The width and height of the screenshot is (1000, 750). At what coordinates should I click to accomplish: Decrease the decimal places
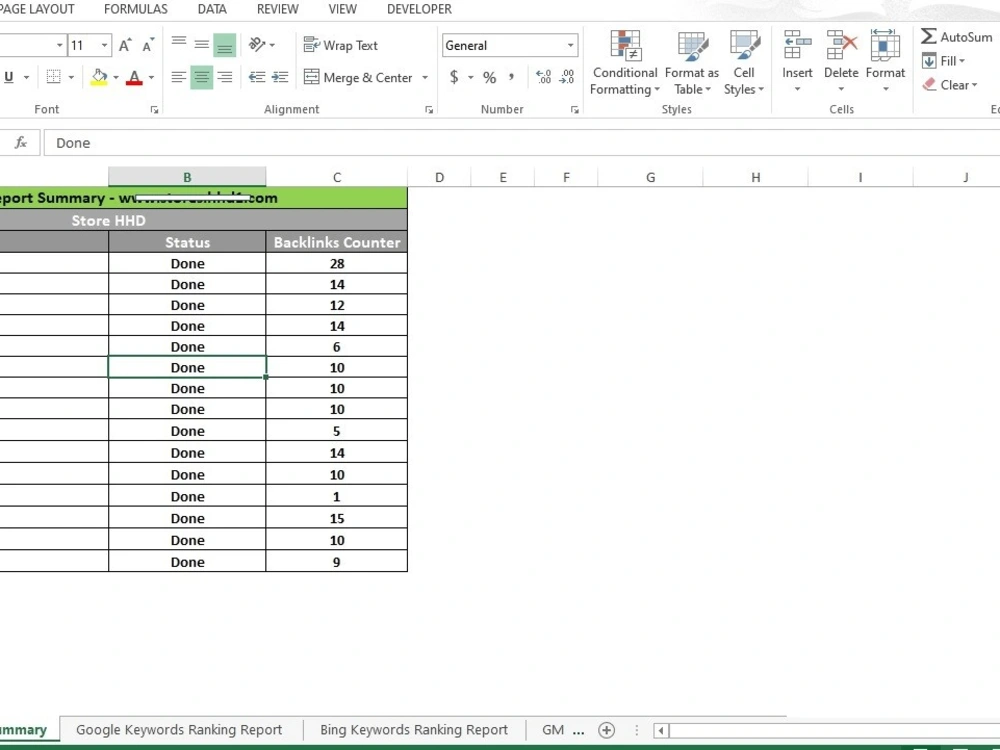point(566,77)
